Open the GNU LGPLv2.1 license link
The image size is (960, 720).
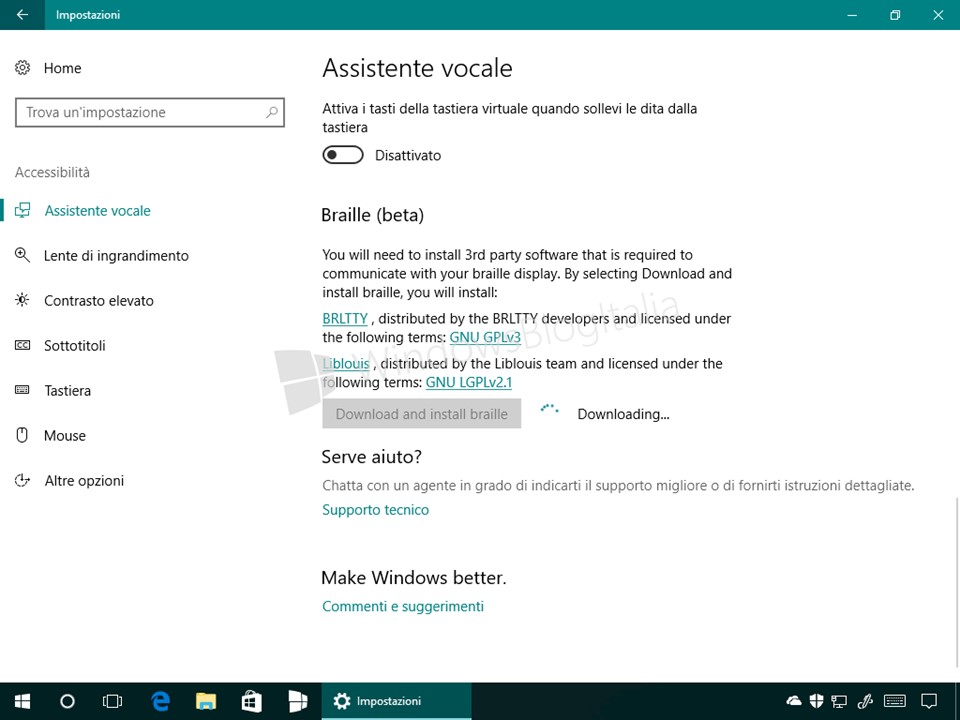click(x=468, y=383)
